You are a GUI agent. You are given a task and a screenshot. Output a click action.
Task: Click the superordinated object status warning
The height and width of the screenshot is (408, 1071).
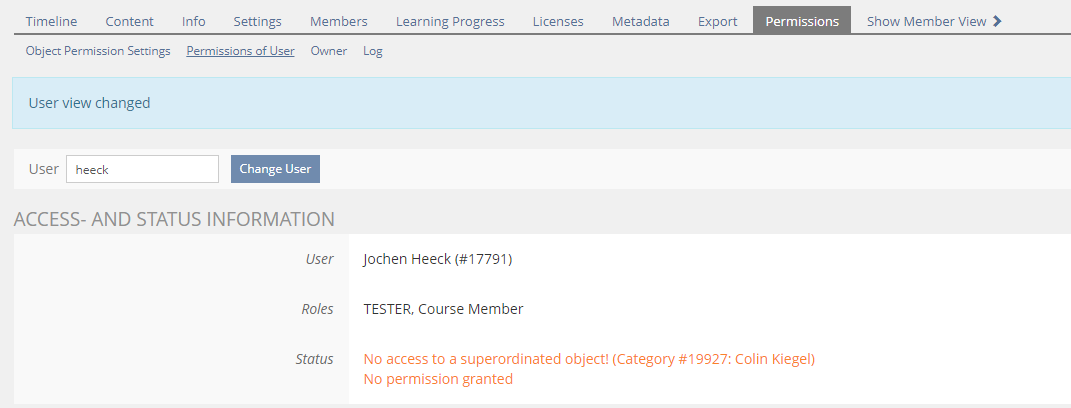click(589, 358)
